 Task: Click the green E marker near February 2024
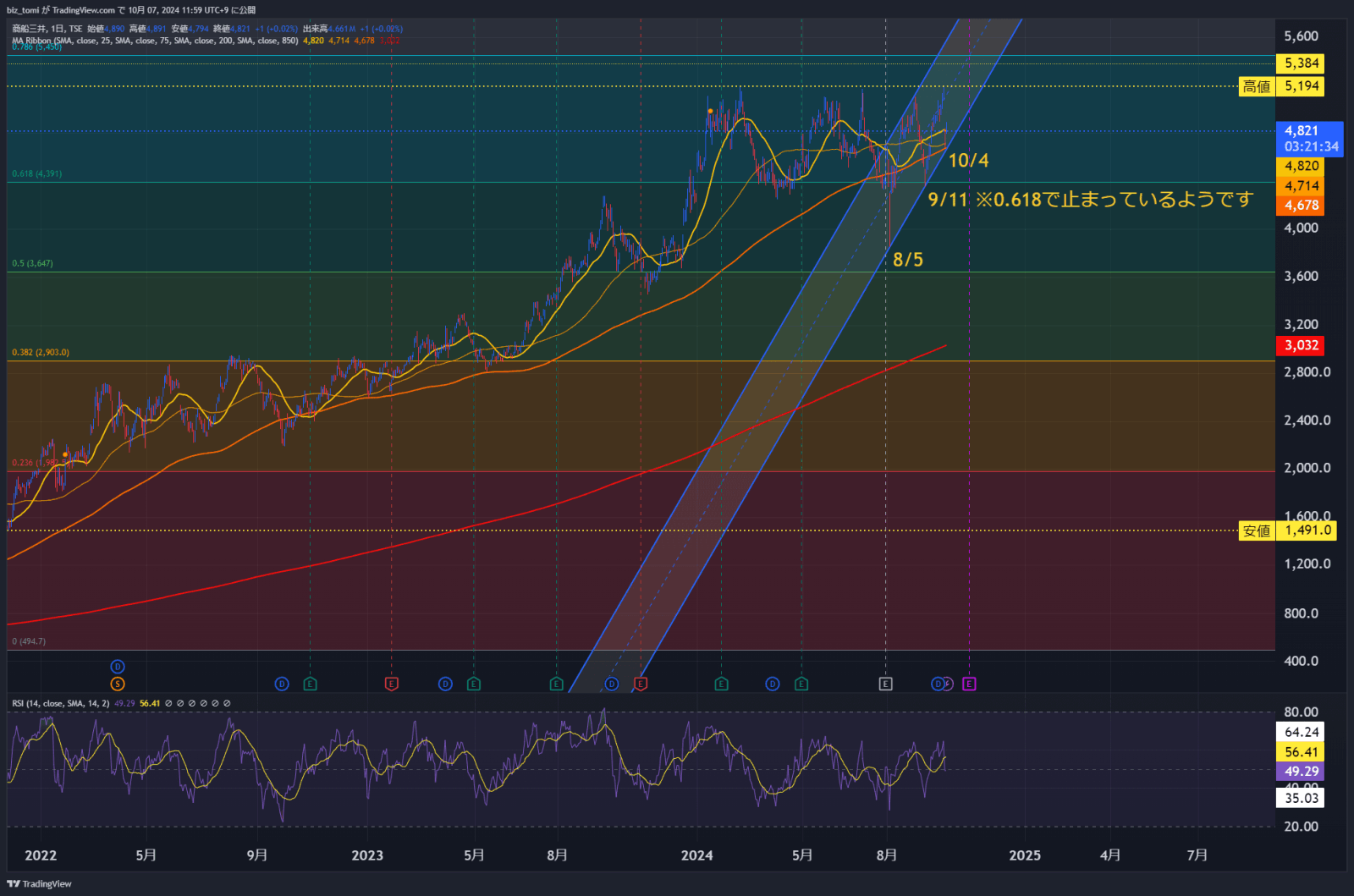point(721,684)
